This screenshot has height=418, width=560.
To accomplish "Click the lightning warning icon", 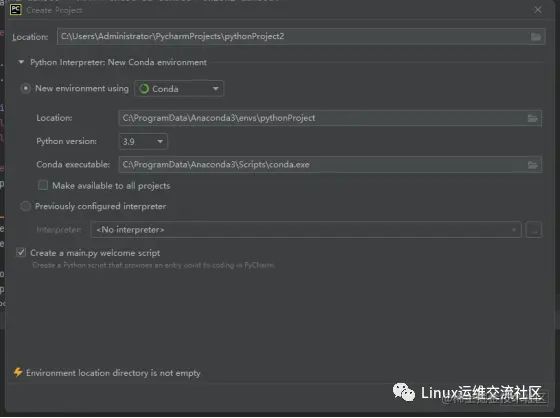I will [x=18, y=372].
